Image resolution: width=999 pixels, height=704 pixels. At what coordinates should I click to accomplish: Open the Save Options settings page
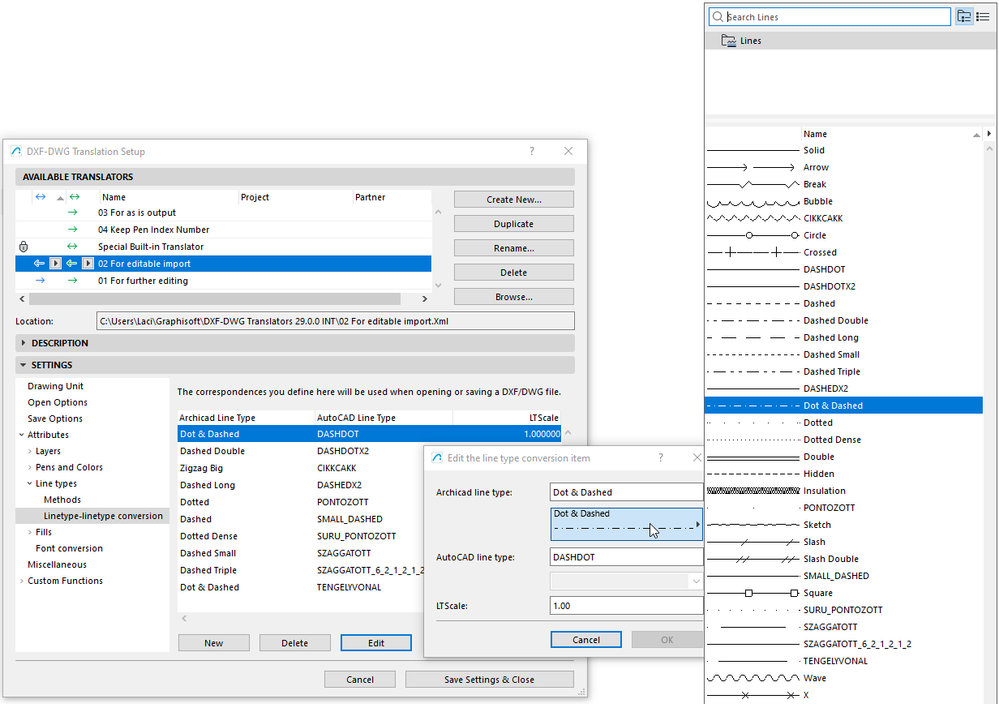tap(55, 419)
